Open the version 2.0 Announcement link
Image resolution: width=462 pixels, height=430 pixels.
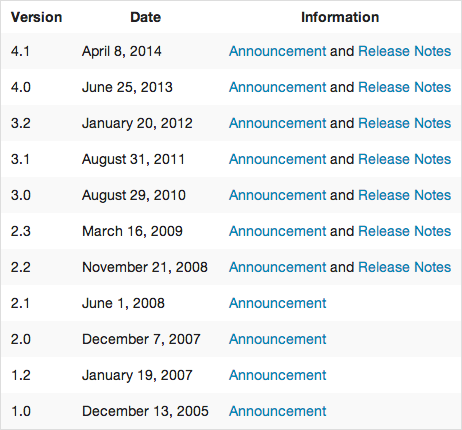[x=277, y=339]
